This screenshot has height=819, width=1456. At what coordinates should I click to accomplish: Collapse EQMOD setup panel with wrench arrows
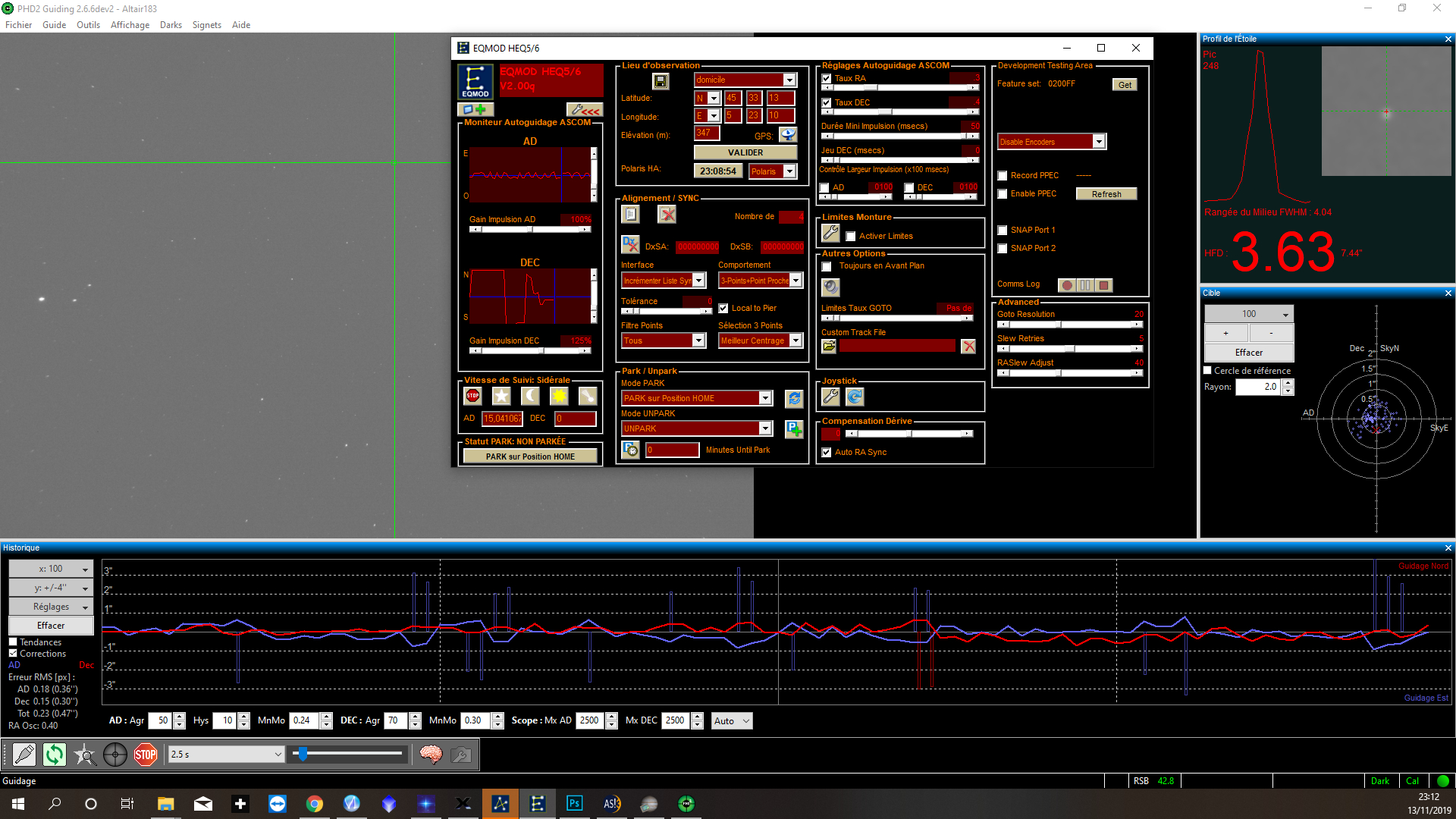pos(585,110)
